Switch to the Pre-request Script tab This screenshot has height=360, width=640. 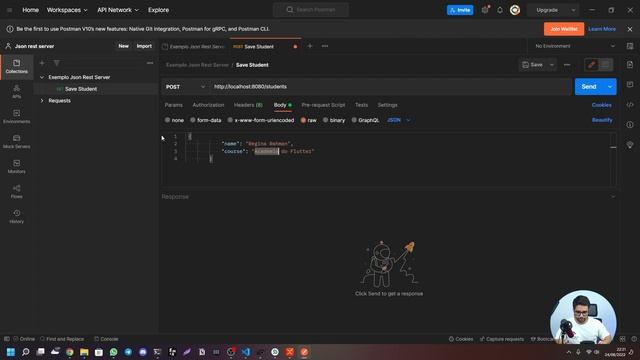click(x=323, y=105)
